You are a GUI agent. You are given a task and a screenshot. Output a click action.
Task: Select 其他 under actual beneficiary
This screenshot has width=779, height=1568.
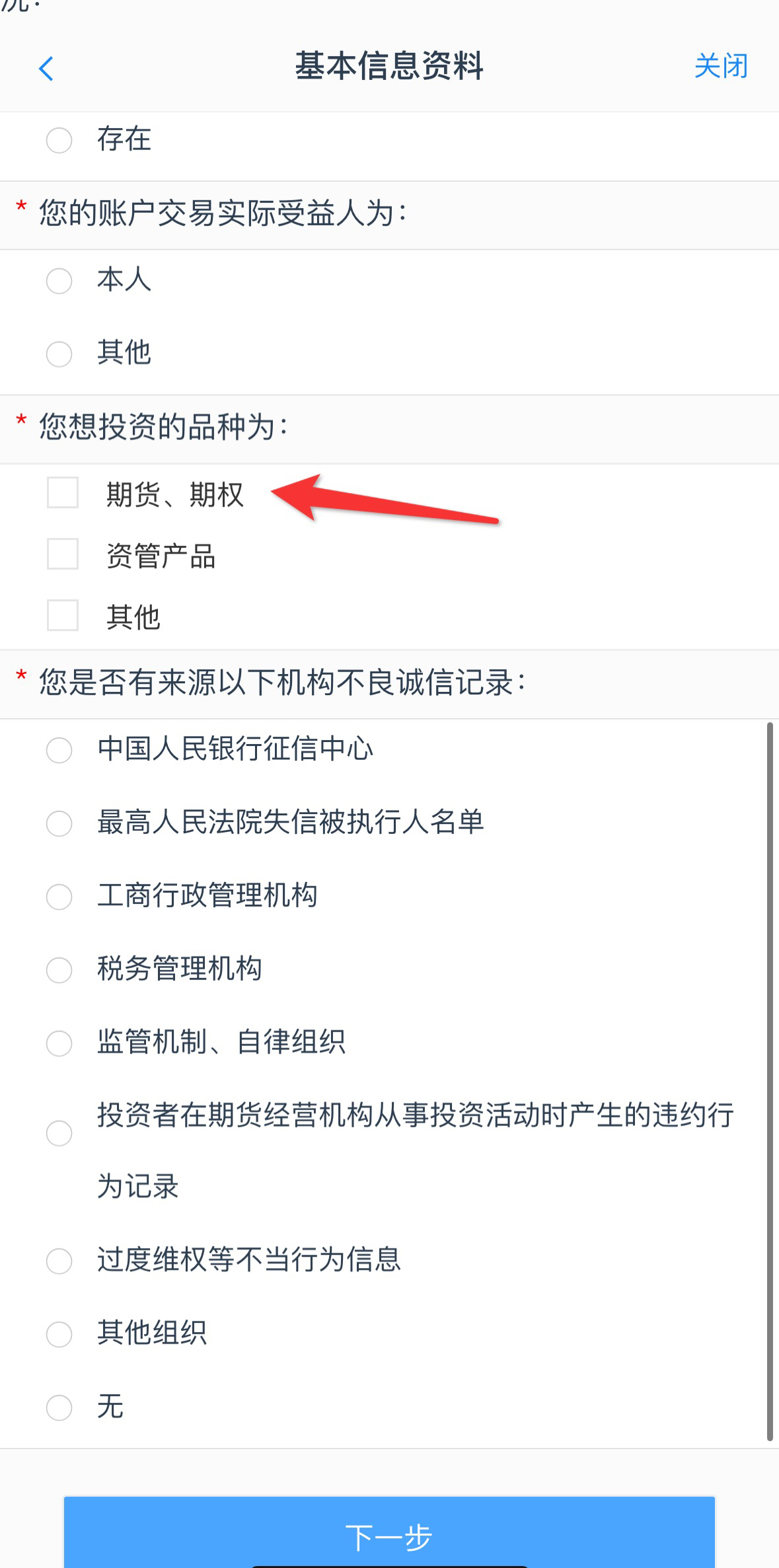[59, 354]
